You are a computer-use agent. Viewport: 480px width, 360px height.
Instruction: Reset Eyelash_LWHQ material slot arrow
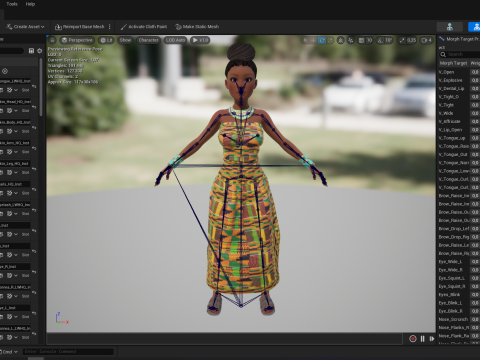click(x=34, y=211)
